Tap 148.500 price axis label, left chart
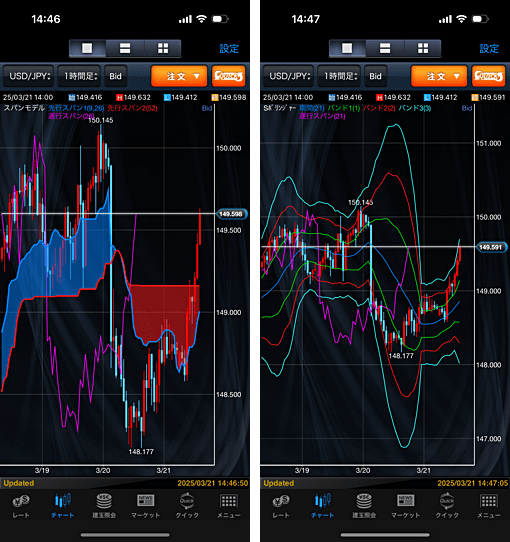The width and height of the screenshot is (510, 542). click(229, 394)
